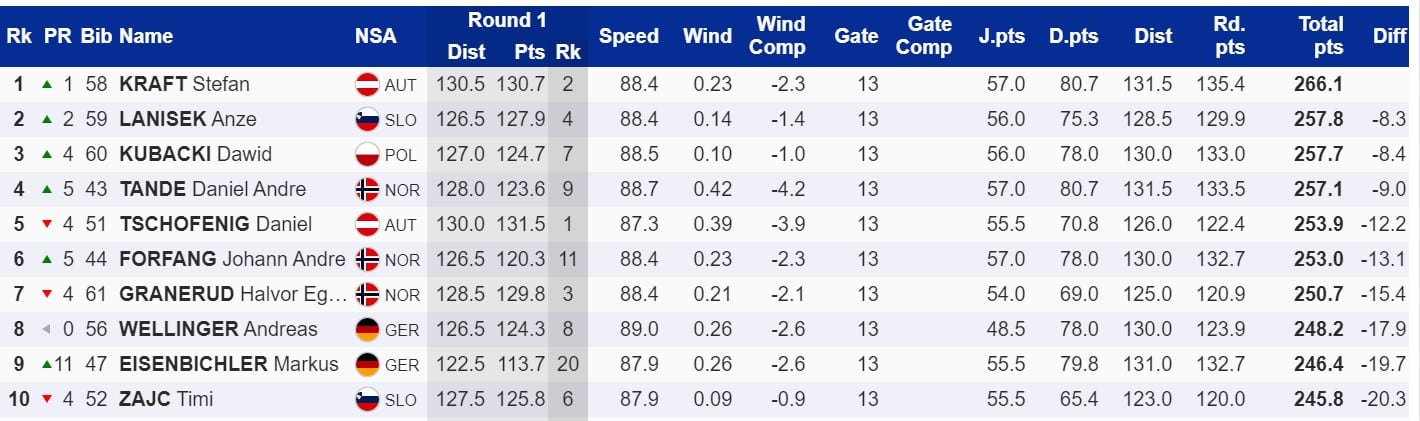Click grey neutral arrow in Wellinger row
This screenshot has height=421, width=1420.
pyautogui.click(x=45, y=330)
